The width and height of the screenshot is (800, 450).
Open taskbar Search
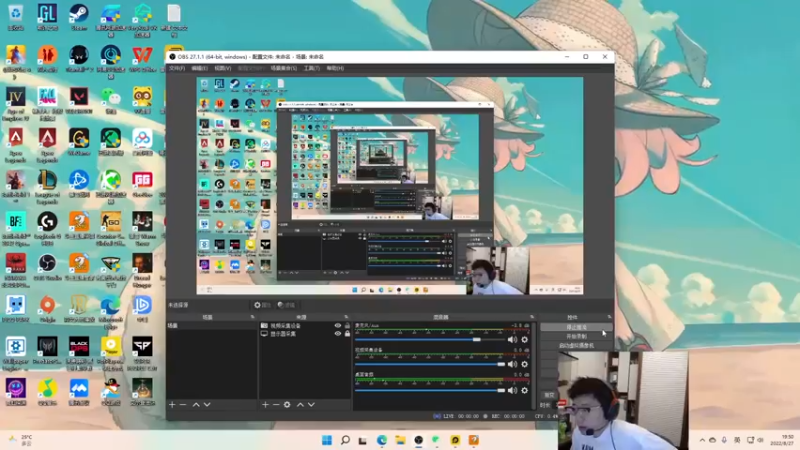pyautogui.click(x=345, y=440)
